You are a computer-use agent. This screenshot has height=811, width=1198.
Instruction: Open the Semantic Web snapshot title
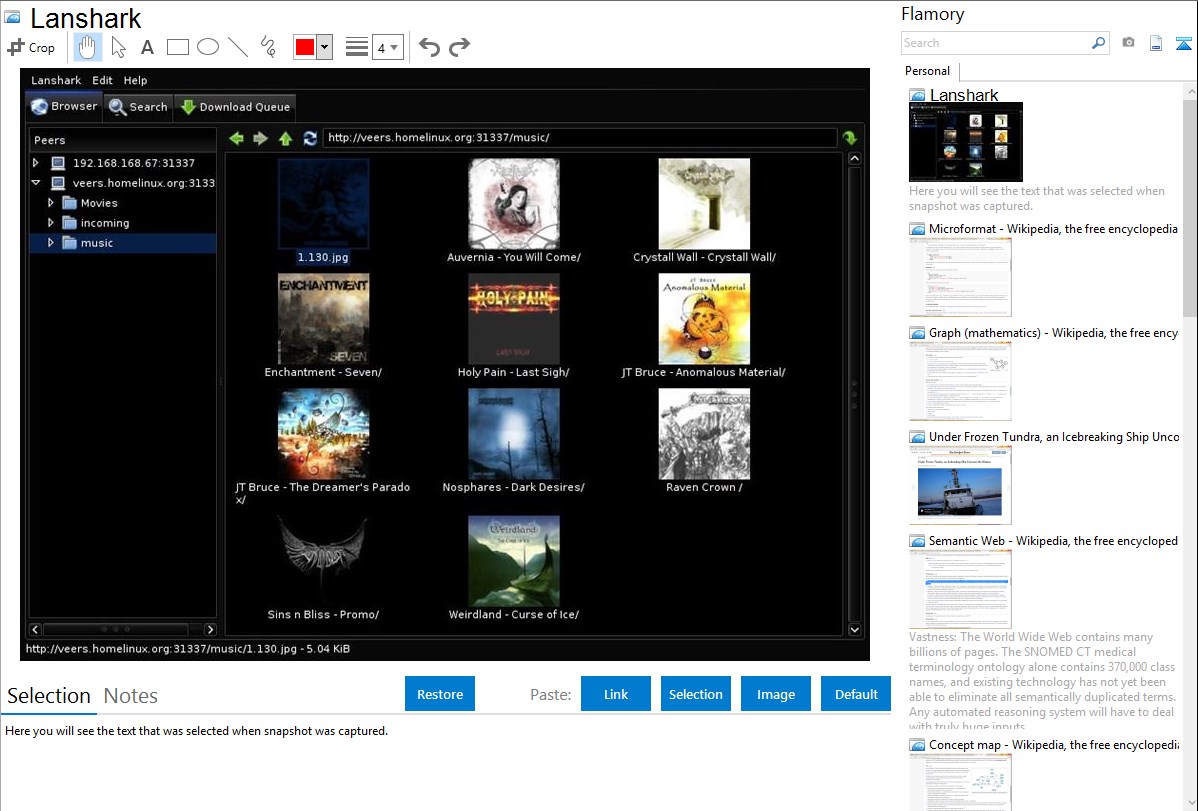(1053, 540)
